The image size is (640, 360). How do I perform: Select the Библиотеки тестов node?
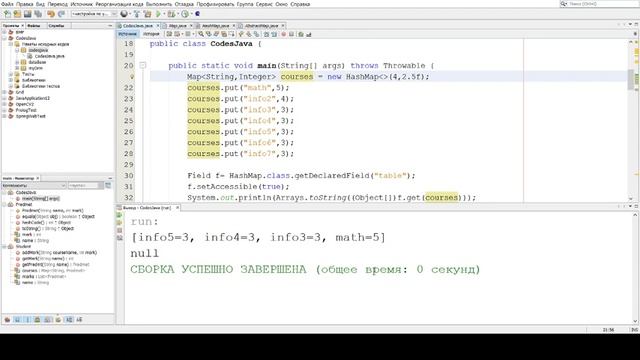click(41, 87)
